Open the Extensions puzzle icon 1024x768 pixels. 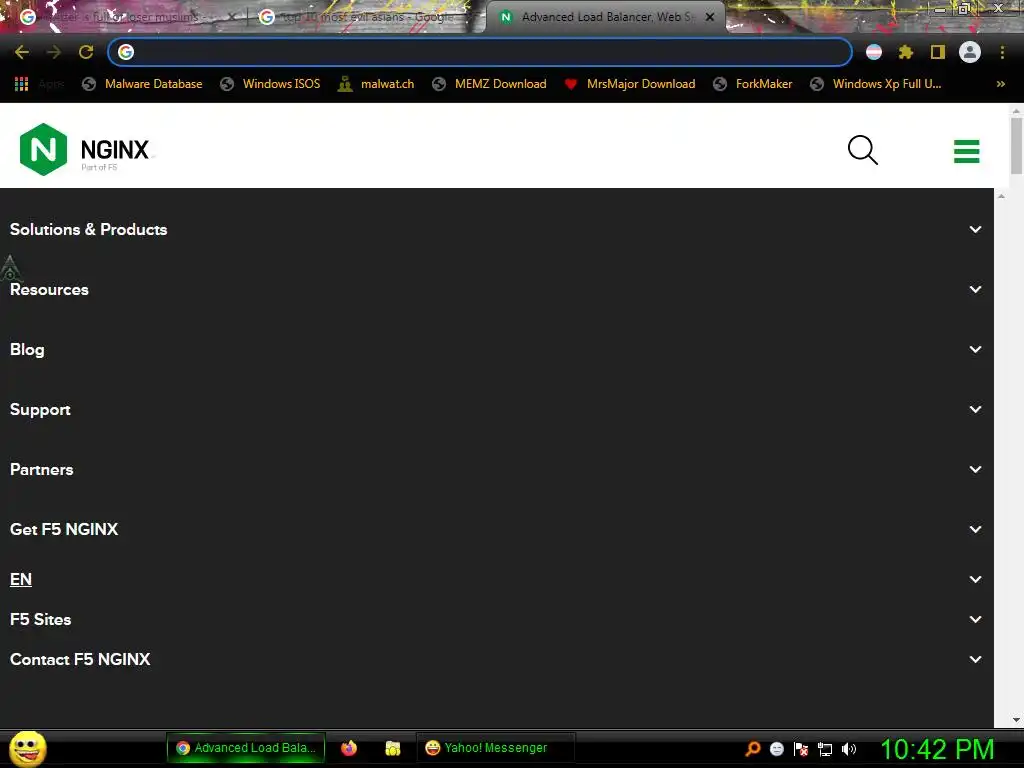pos(906,52)
